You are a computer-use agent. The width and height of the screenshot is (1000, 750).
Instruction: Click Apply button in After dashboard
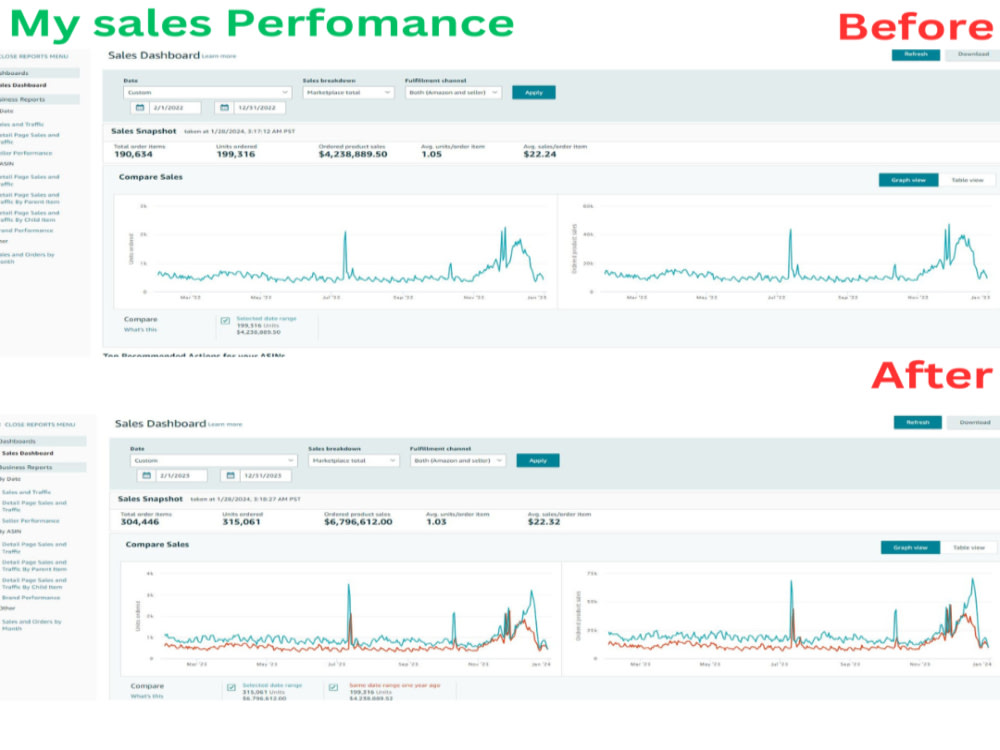tap(538, 460)
